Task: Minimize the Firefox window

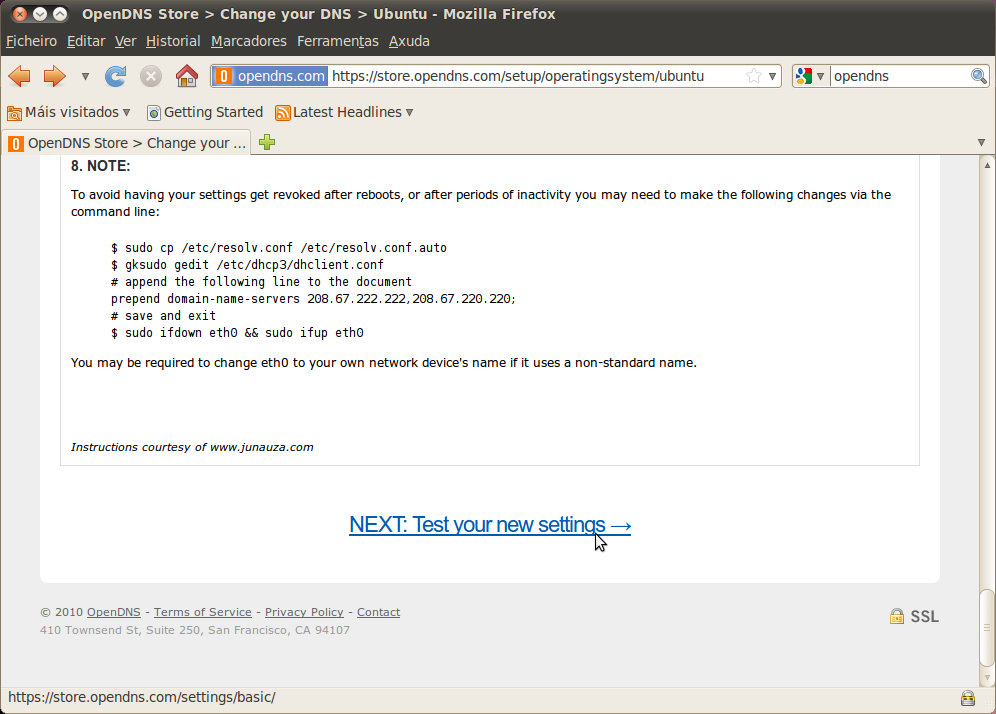Action: pos(40,13)
